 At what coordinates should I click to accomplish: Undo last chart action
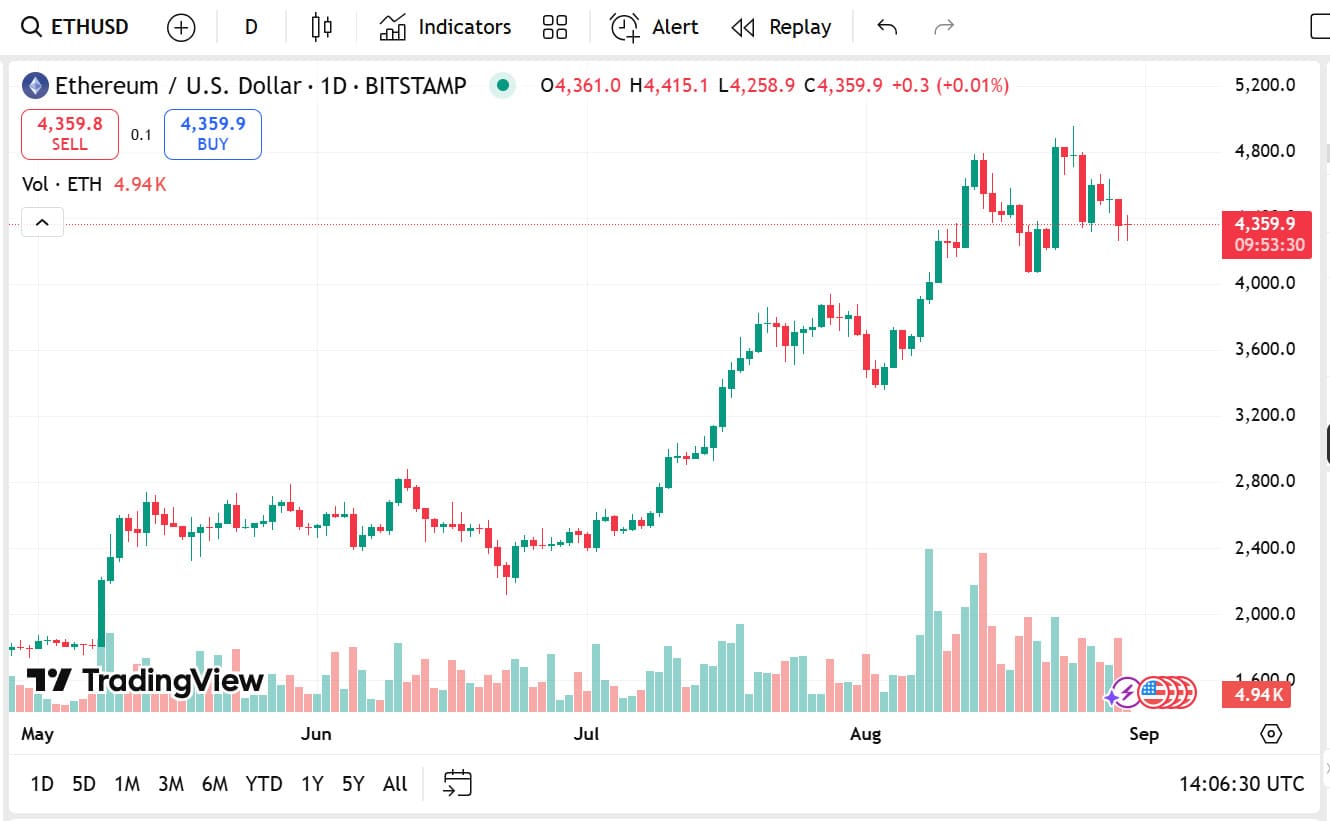tap(887, 27)
